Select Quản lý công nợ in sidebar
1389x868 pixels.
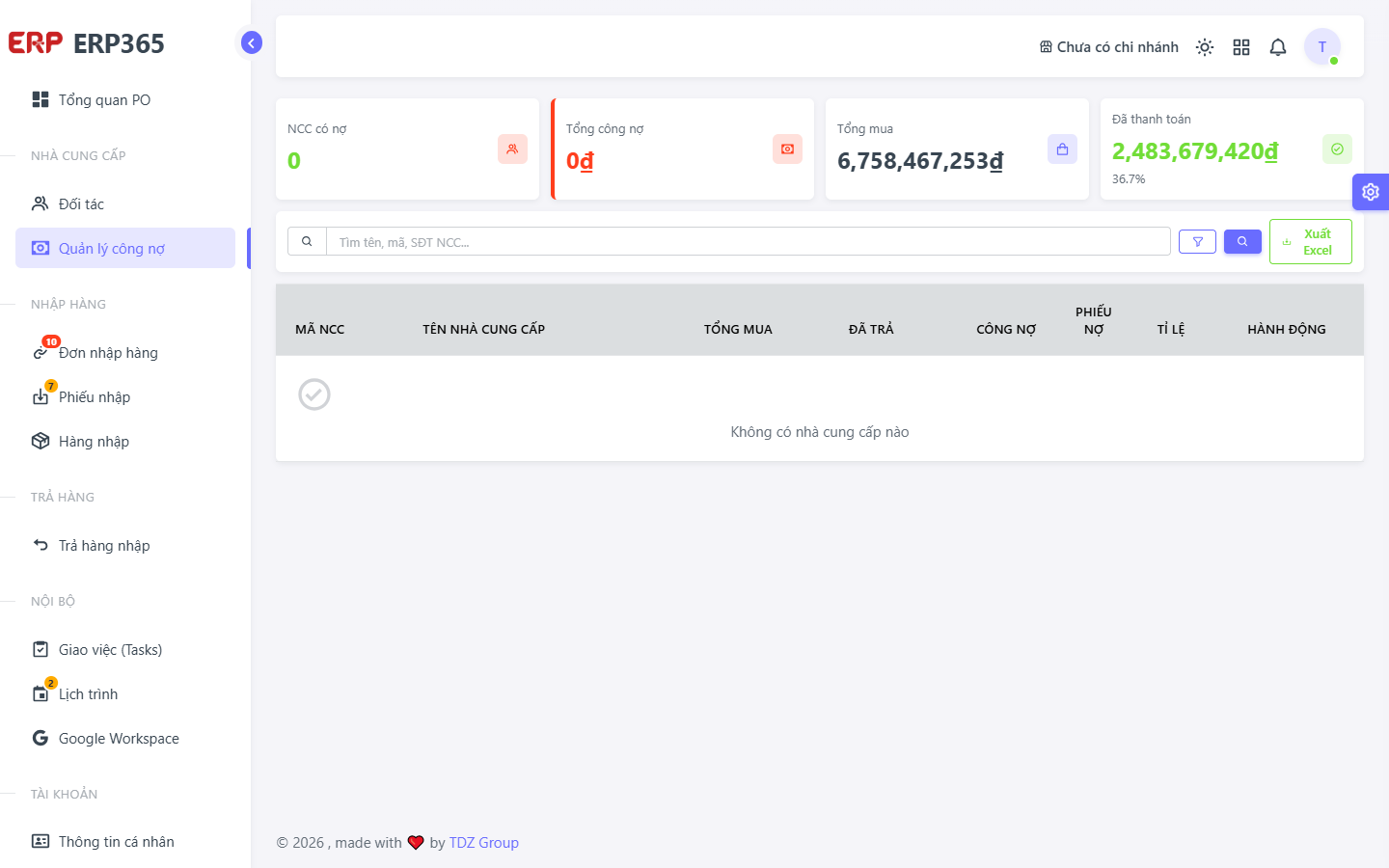[125, 248]
